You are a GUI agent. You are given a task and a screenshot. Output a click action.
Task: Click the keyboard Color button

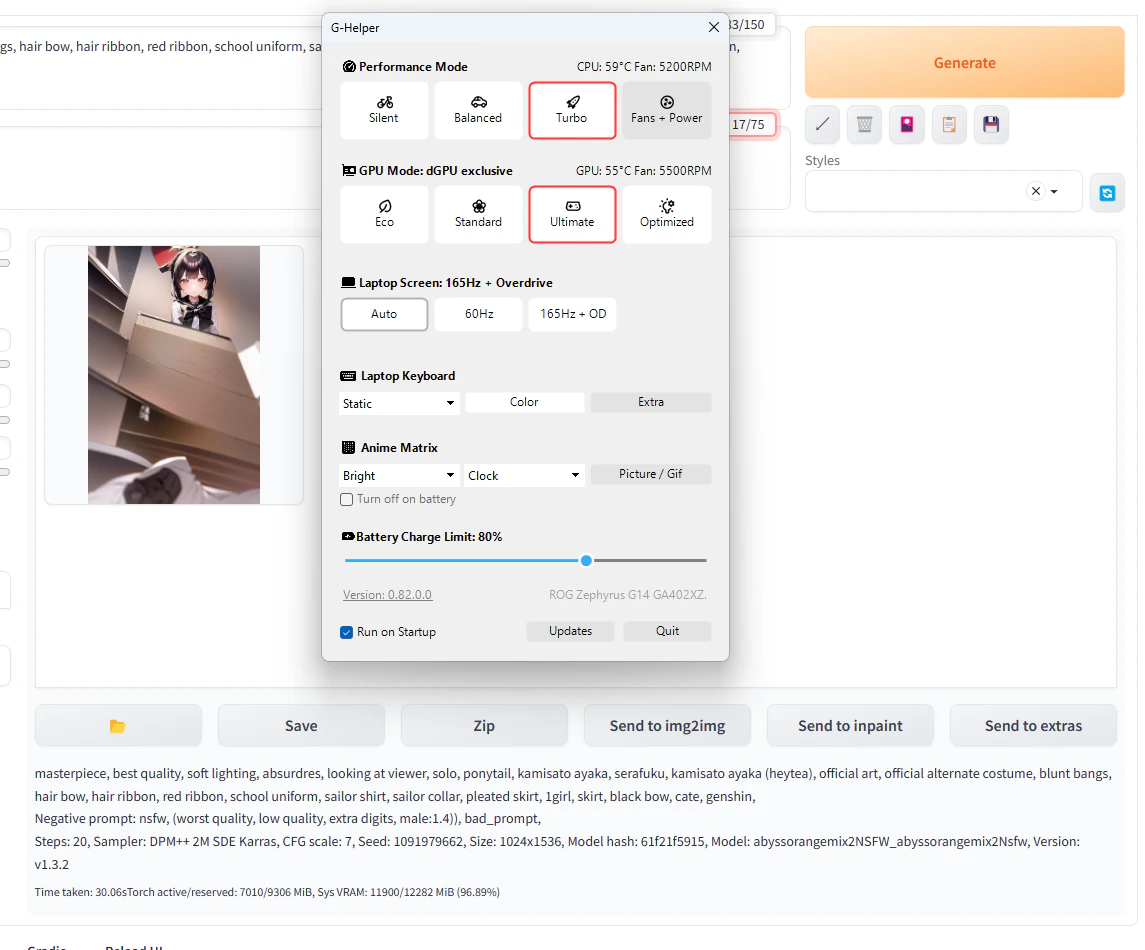pos(524,402)
